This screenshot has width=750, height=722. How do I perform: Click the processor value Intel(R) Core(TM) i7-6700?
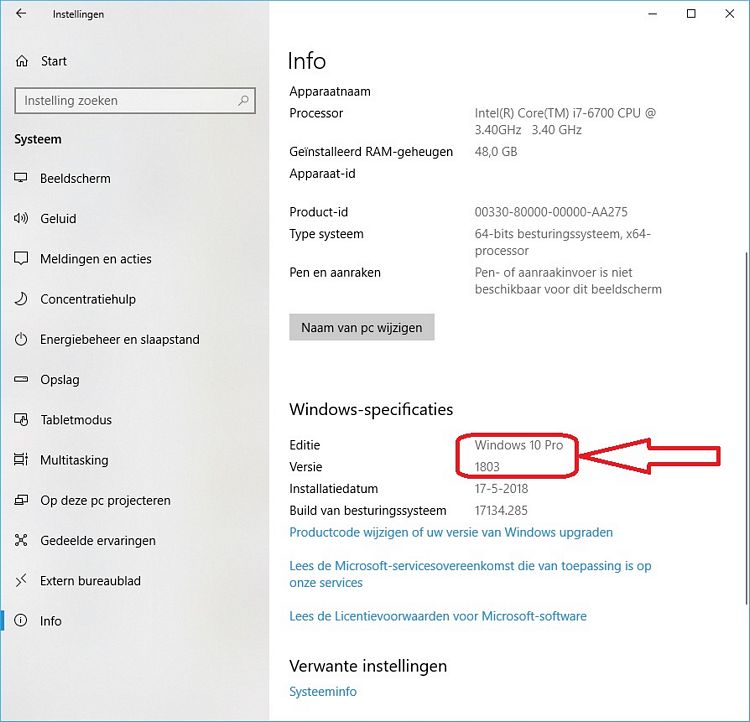tap(565, 122)
